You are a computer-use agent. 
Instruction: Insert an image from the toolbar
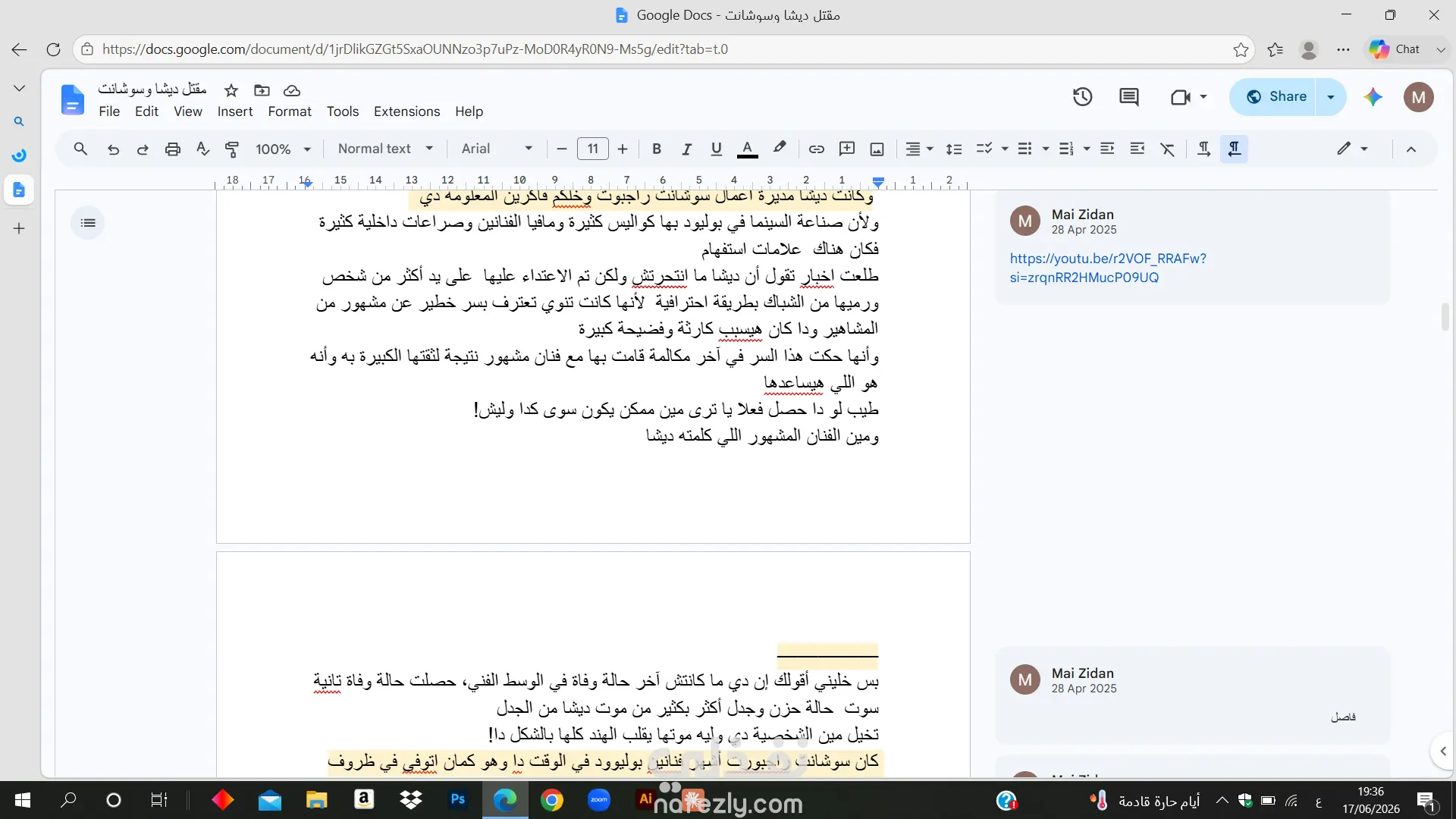[x=877, y=149]
